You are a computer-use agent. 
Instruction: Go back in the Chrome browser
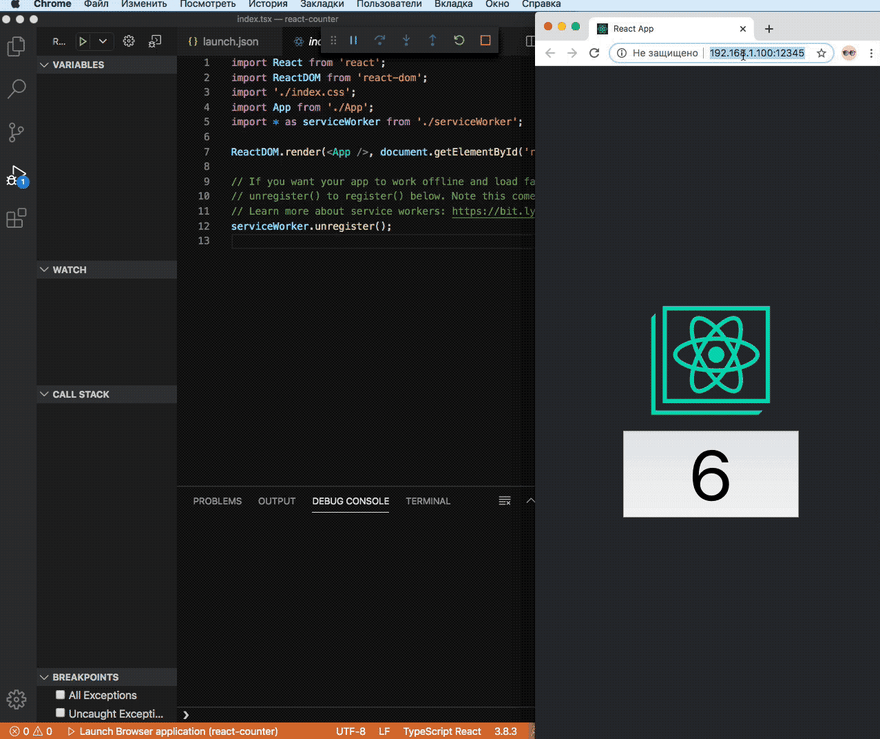[550, 53]
